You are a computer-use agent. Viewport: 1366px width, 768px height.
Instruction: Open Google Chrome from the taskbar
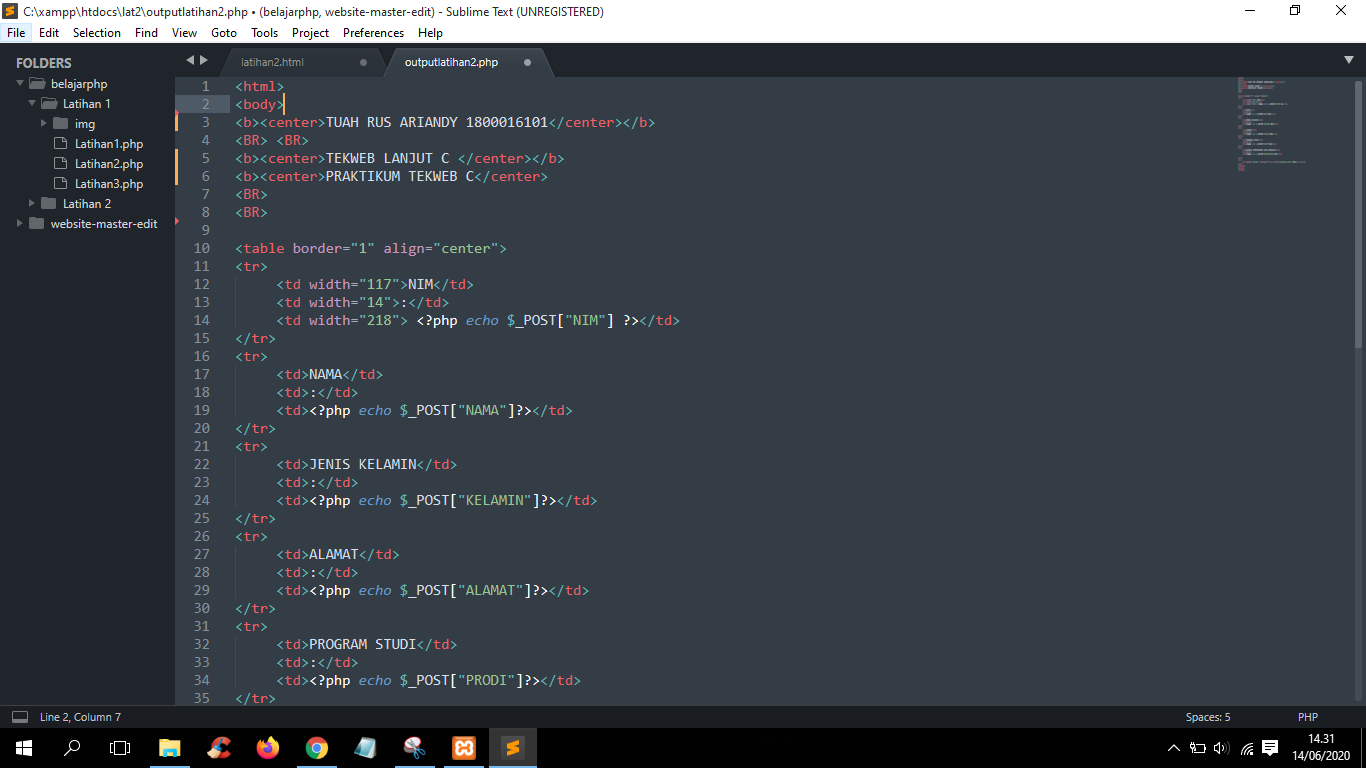pos(317,748)
